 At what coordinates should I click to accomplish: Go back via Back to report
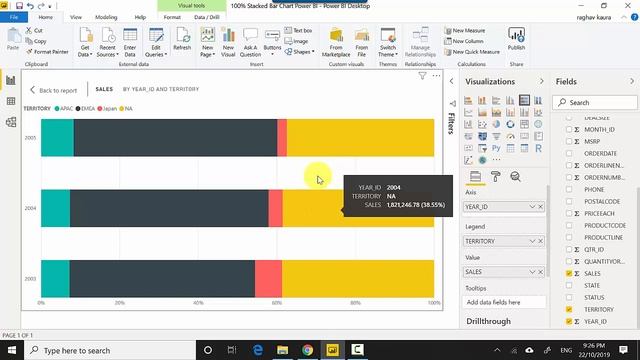point(53,90)
